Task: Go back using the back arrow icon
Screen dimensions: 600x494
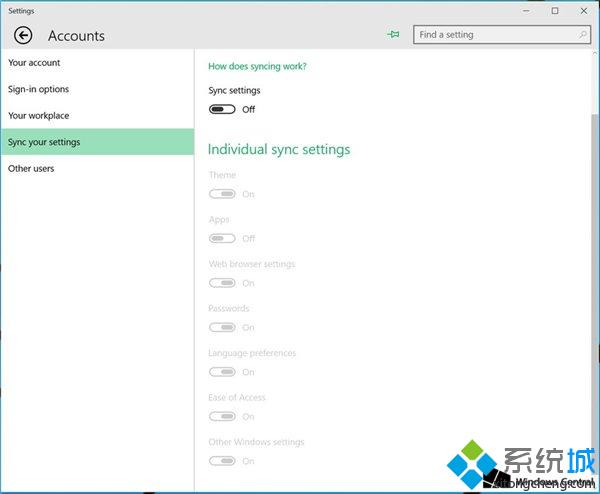Action: (x=23, y=36)
